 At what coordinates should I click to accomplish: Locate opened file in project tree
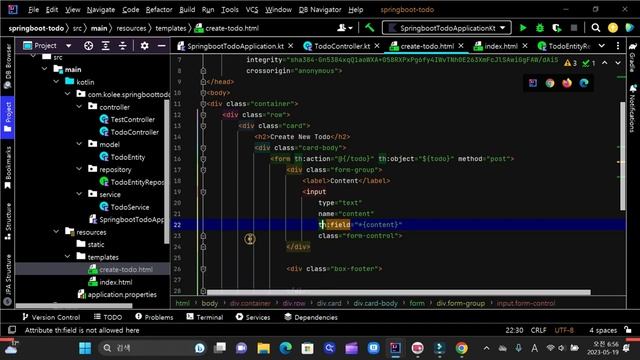(88, 46)
